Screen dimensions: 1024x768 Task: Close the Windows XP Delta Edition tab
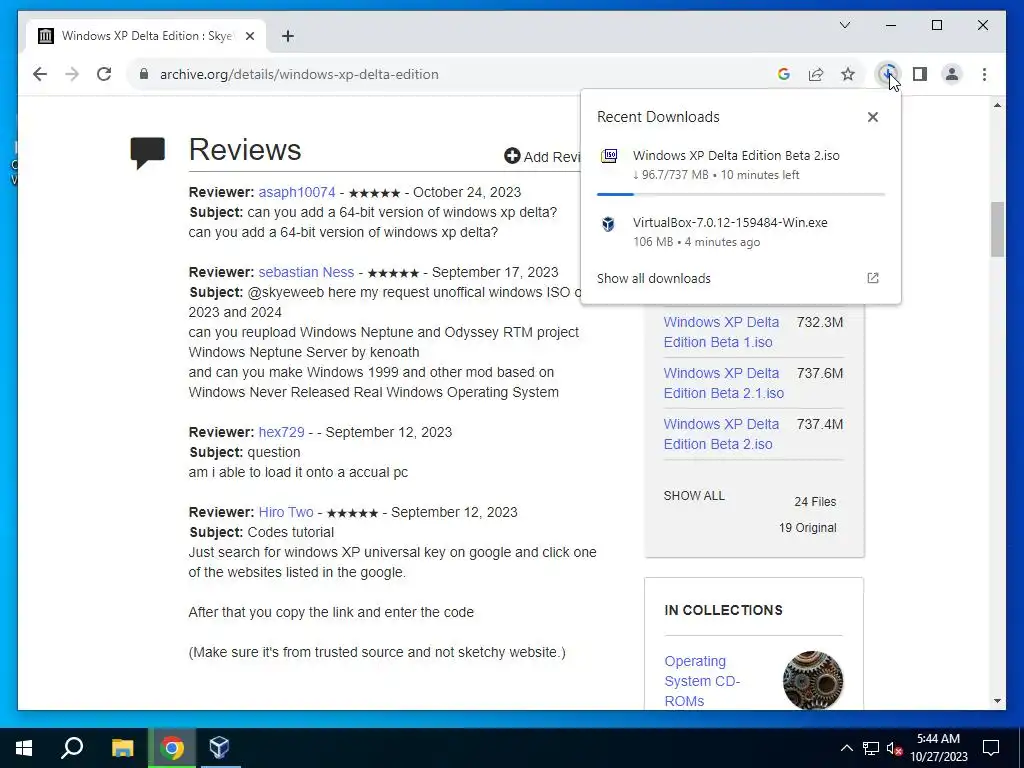249,37
